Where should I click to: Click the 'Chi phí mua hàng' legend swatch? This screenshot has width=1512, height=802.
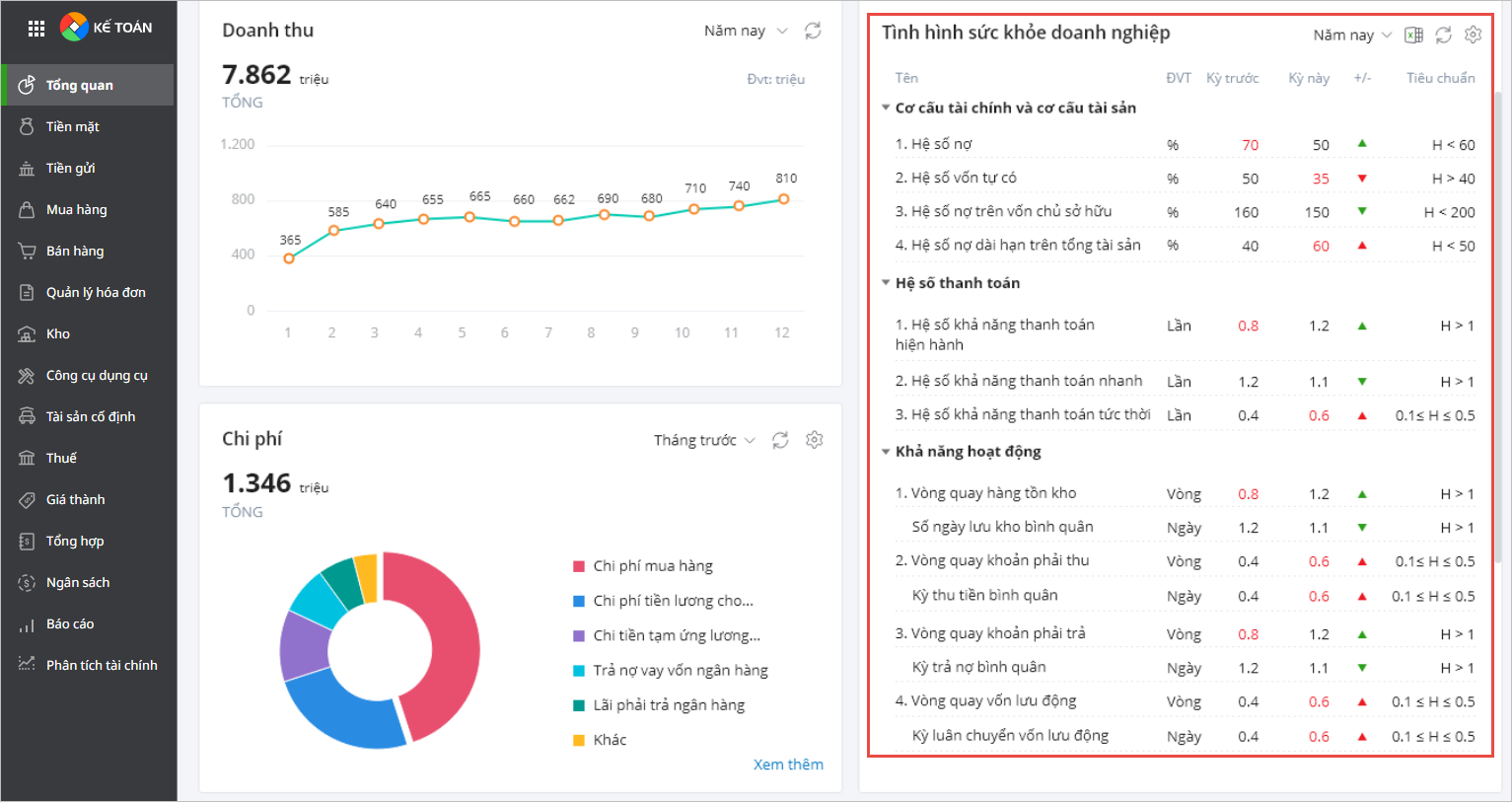(x=579, y=566)
